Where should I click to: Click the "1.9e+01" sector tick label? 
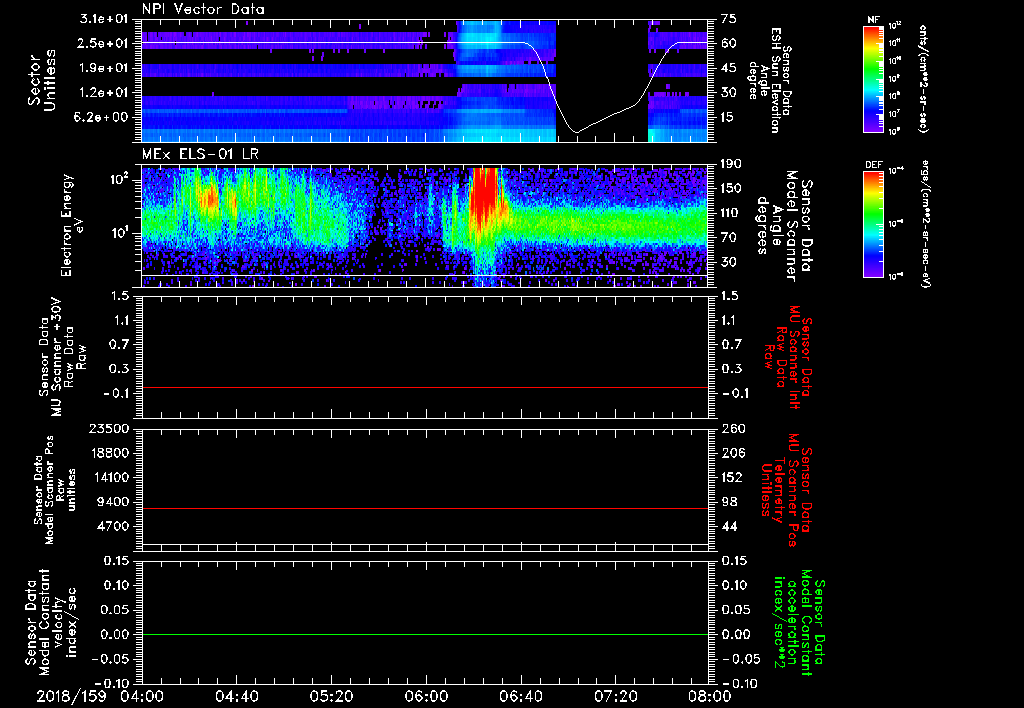point(104,68)
